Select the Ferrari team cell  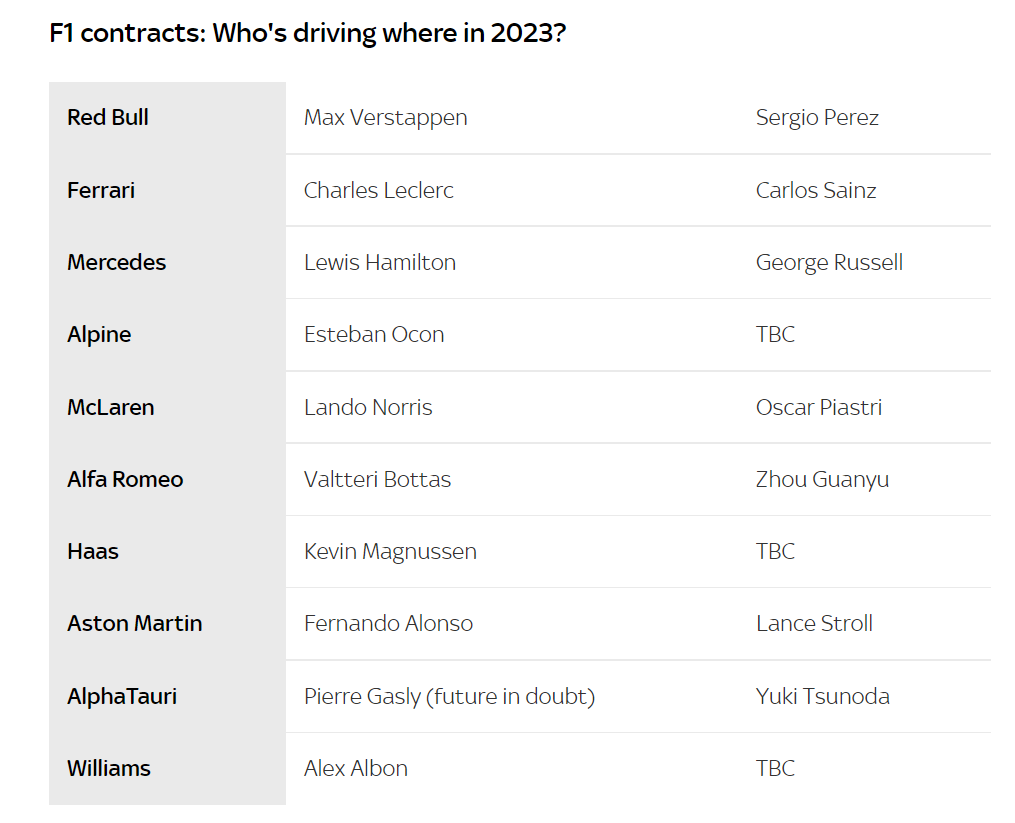tap(167, 190)
